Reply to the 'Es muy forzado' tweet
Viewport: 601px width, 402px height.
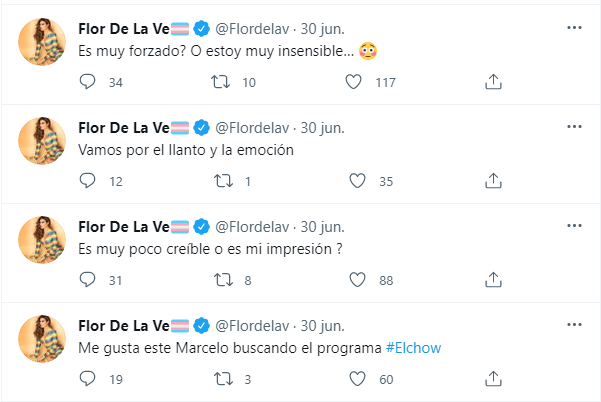pos(87,82)
